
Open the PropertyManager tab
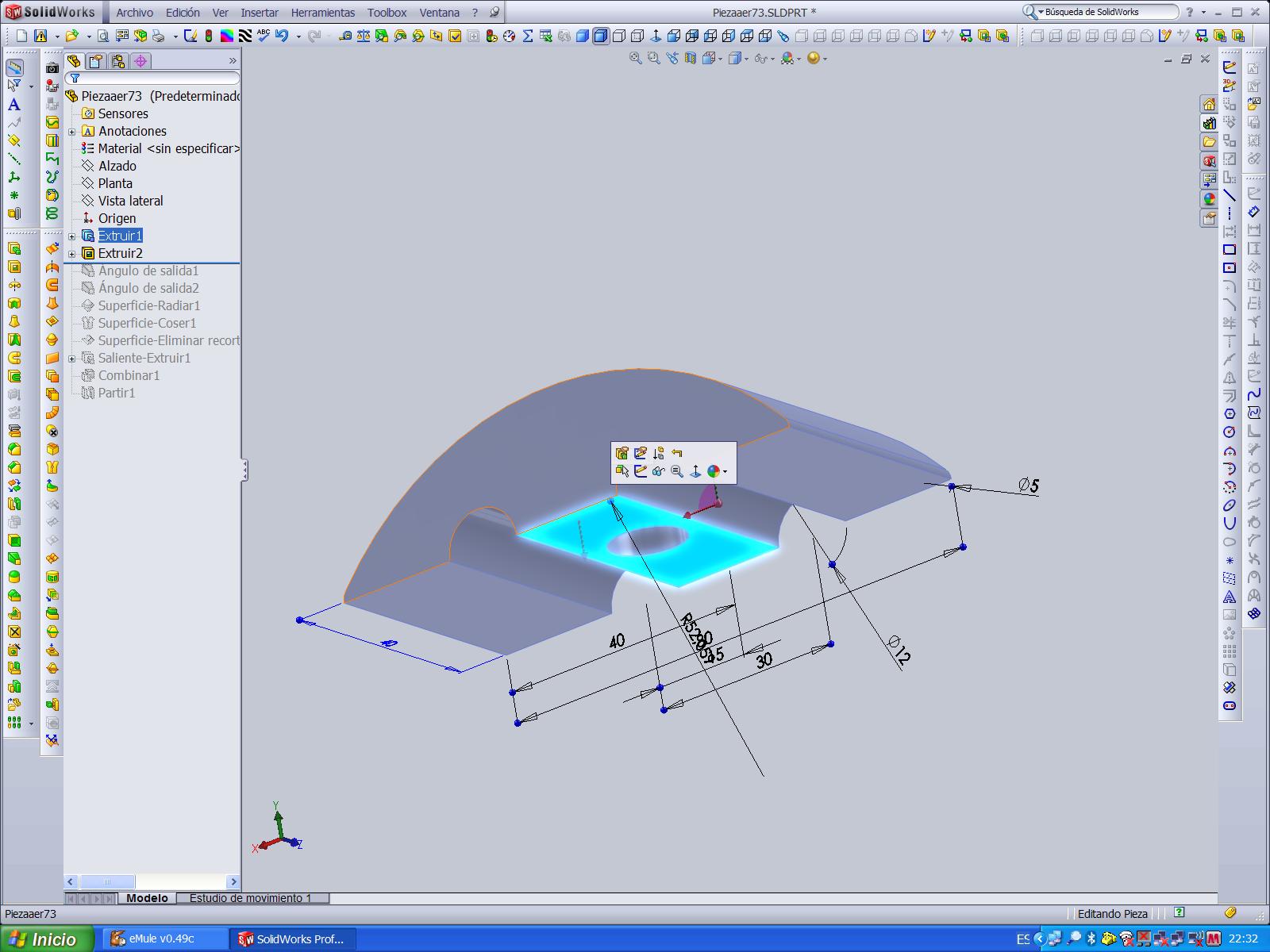click(x=96, y=61)
